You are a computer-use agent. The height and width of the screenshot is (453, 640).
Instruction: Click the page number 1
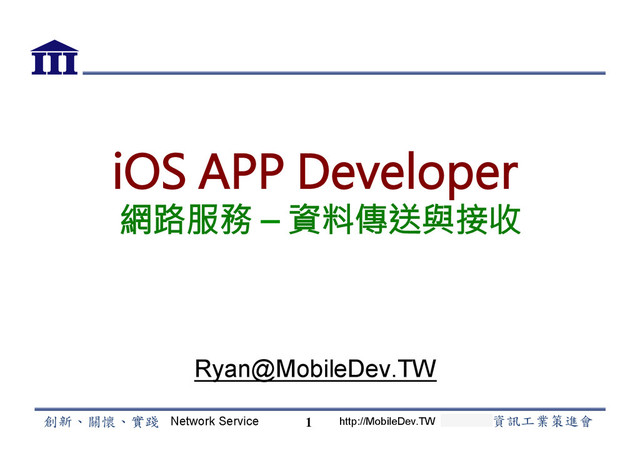pos(309,422)
